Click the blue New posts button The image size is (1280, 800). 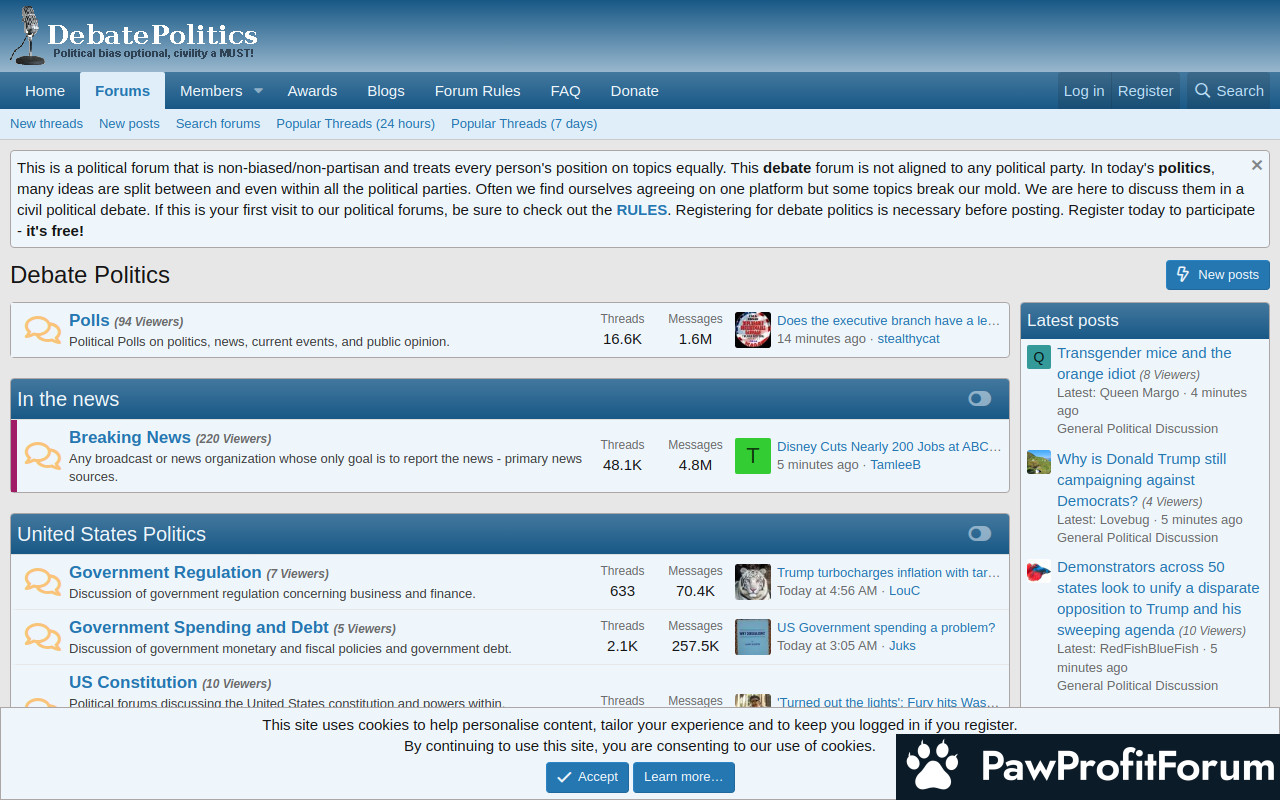tap(1218, 275)
